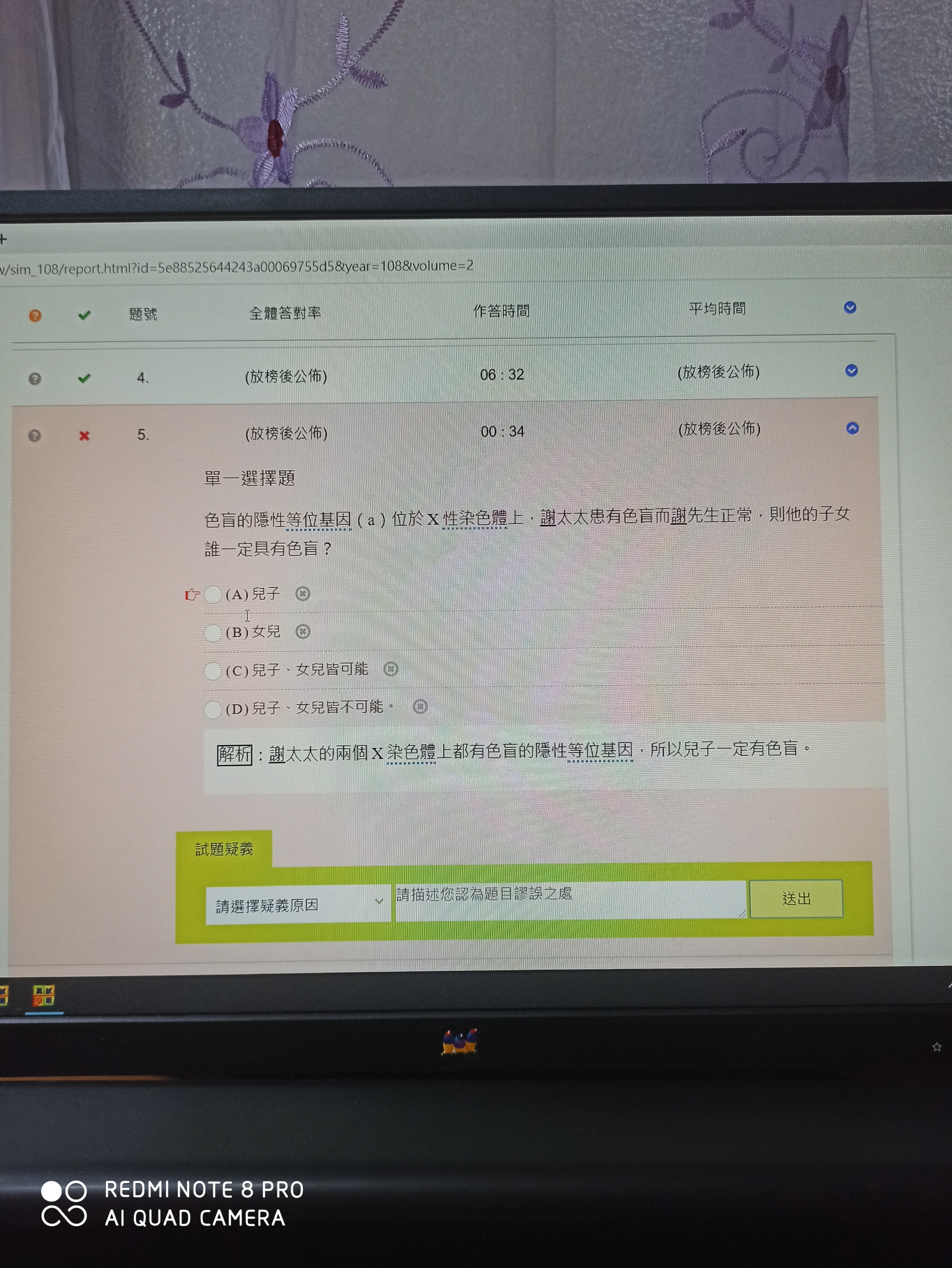Click question number 4. cell
Image resolution: width=952 pixels, height=1268 pixels.
tap(143, 378)
